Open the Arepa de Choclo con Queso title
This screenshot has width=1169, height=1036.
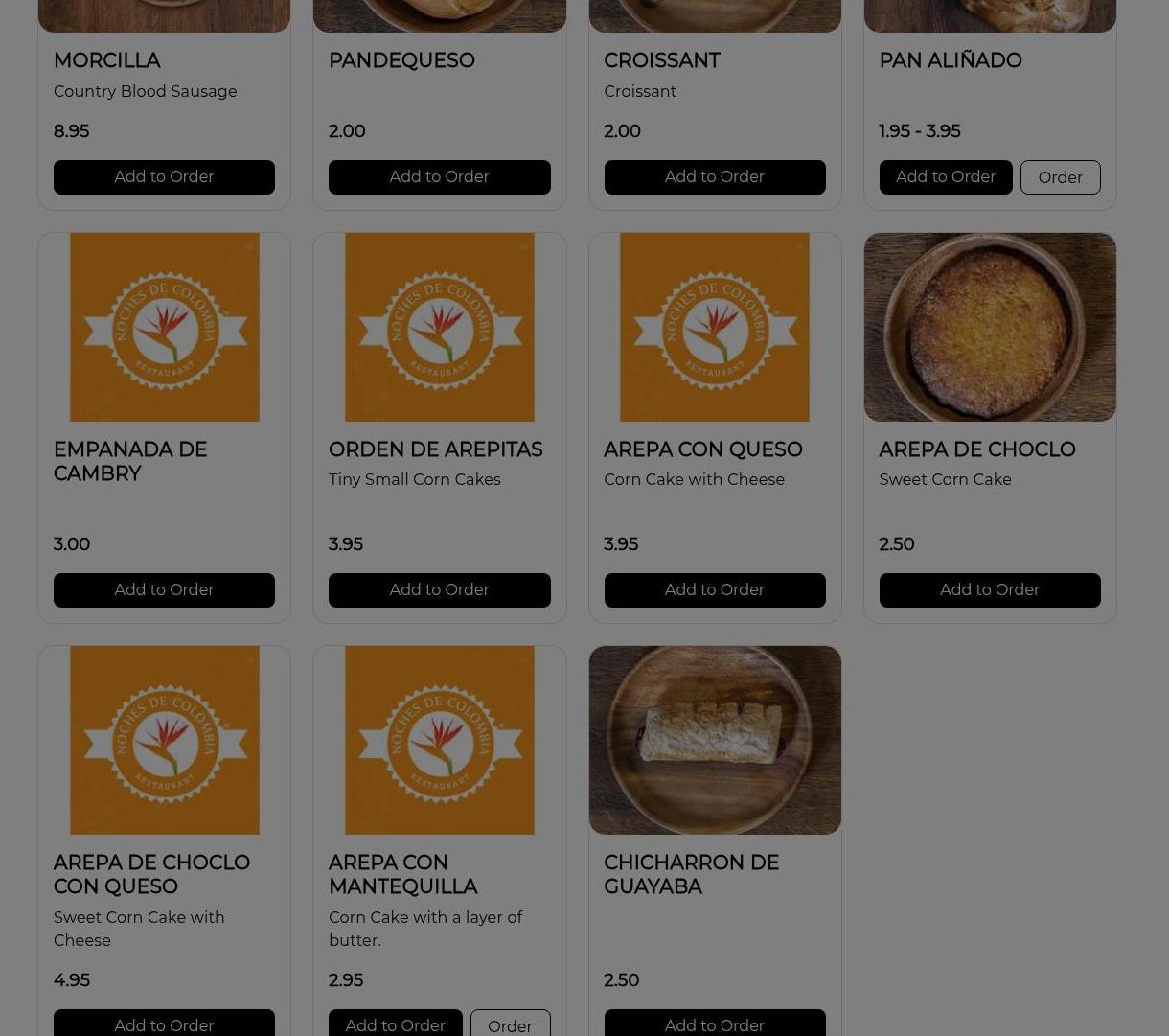[151, 875]
